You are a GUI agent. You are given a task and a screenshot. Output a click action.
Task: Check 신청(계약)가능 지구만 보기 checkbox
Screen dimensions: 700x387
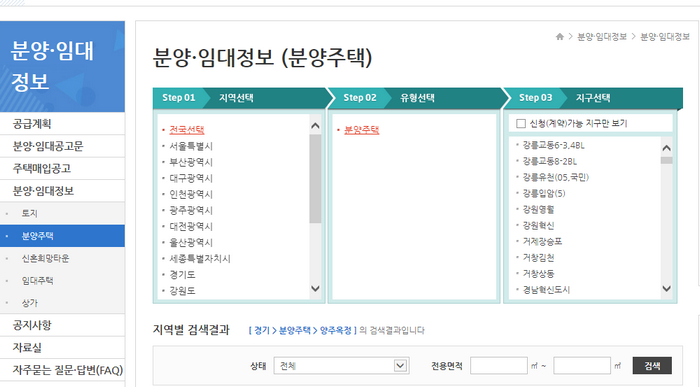click(x=521, y=124)
